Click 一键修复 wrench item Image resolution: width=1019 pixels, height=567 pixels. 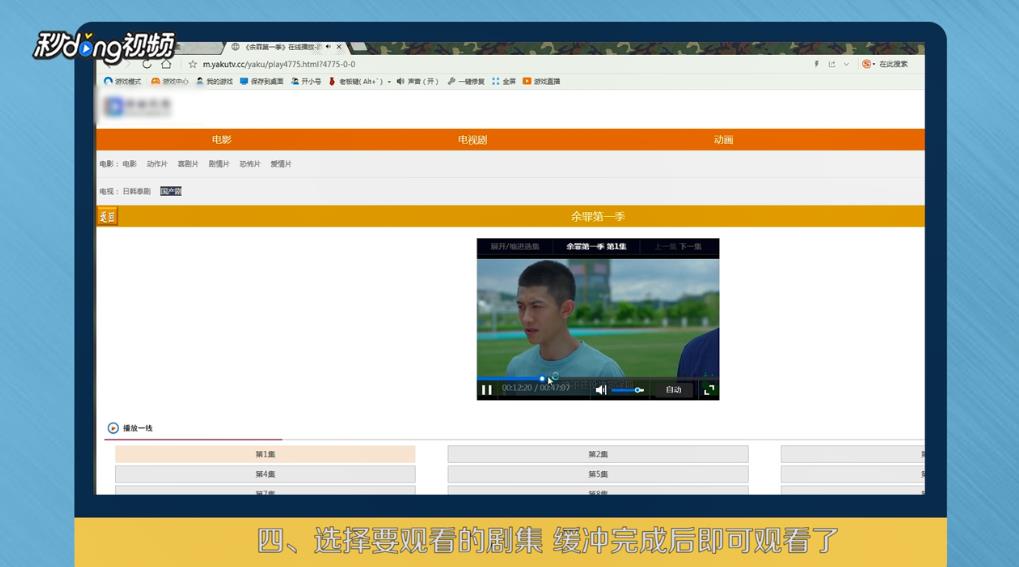[x=466, y=81]
